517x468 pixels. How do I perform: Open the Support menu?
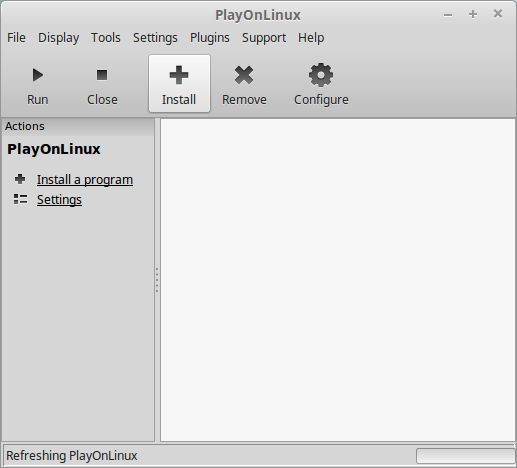[264, 38]
